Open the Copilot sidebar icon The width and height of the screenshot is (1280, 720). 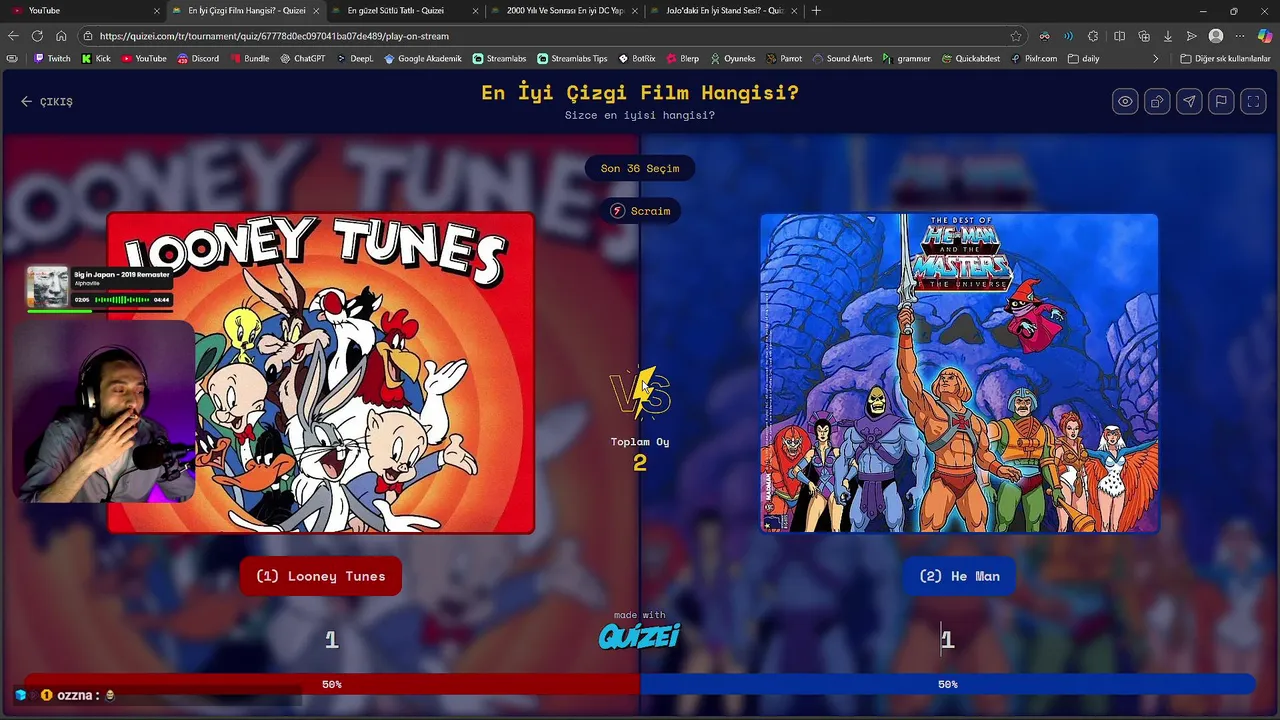tap(1265, 36)
